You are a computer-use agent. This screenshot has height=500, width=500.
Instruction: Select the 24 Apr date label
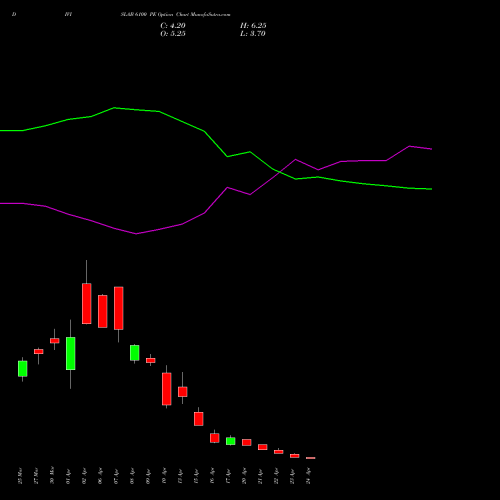click(x=308, y=476)
